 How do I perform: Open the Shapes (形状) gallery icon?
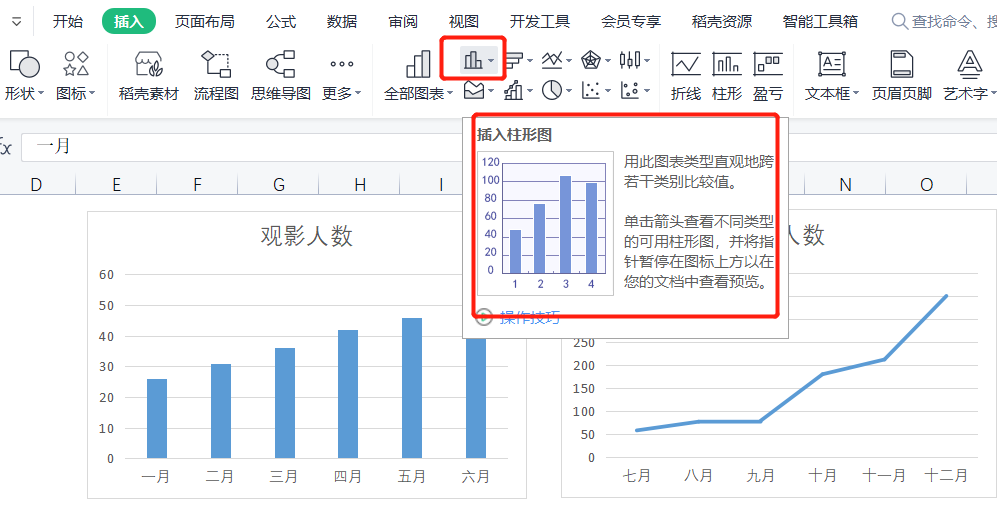pyautogui.click(x=24, y=64)
